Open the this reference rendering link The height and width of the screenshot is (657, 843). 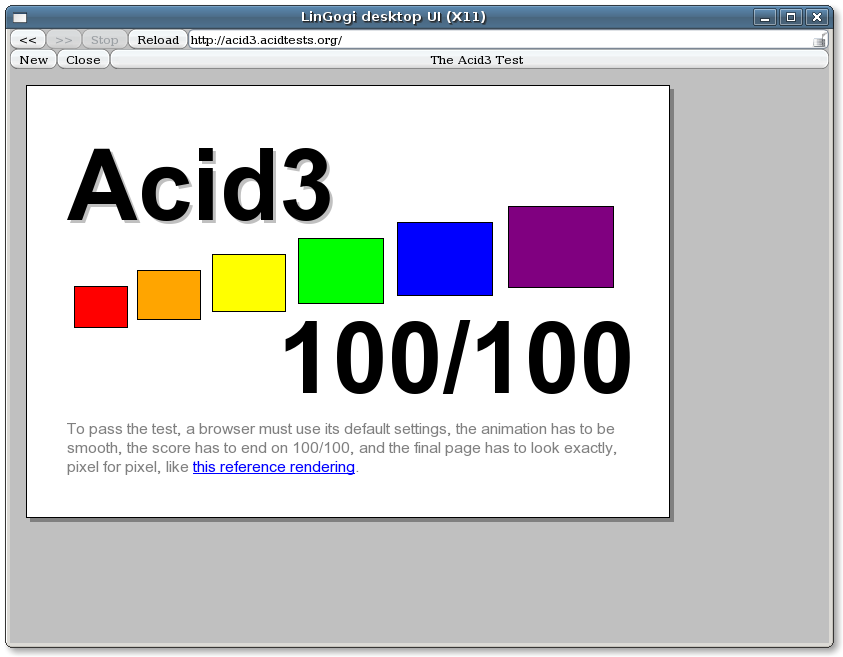(274, 467)
